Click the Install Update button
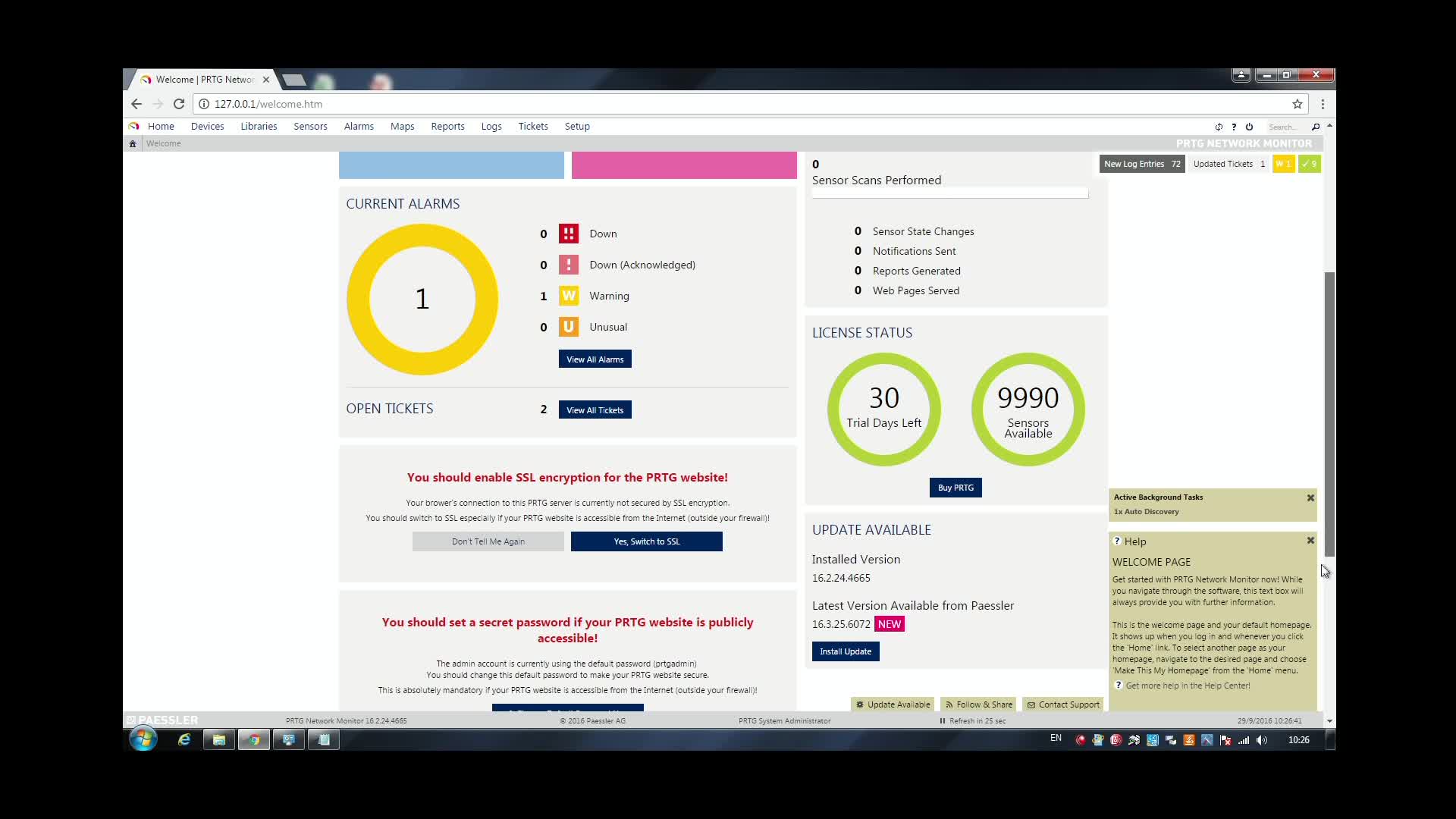The height and width of the screenshot is (819, 1456). (846, 651)
